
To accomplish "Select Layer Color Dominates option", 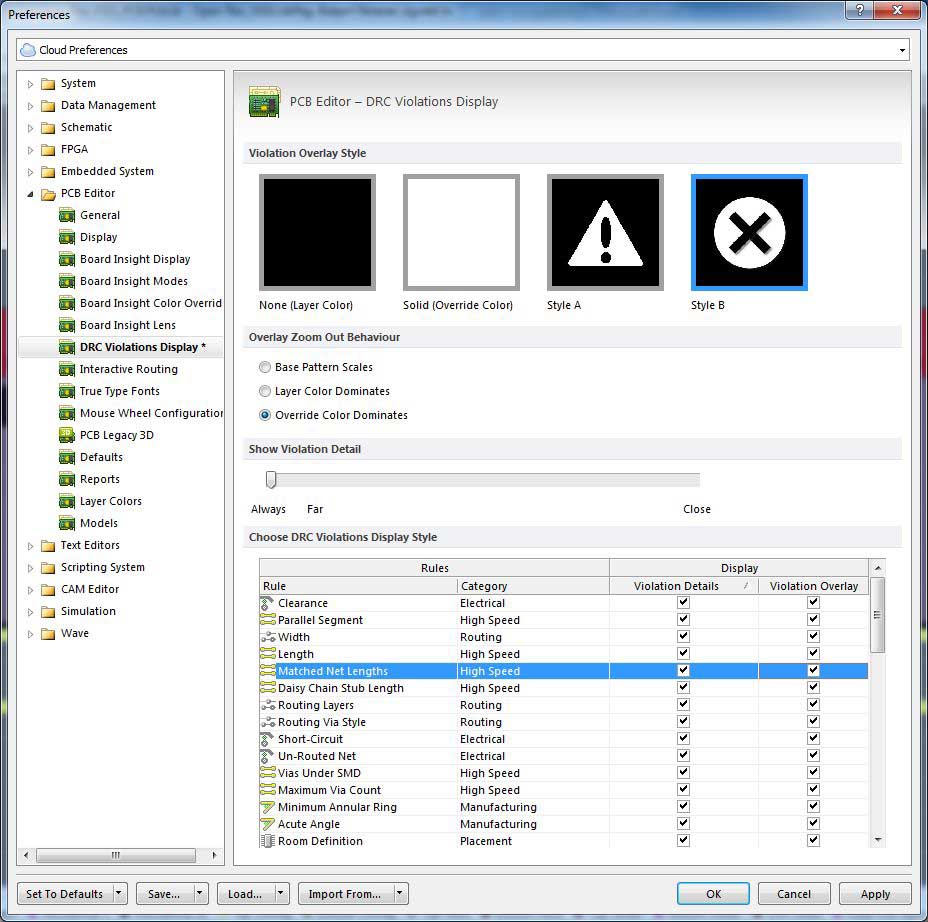I will tap(265, 391).
